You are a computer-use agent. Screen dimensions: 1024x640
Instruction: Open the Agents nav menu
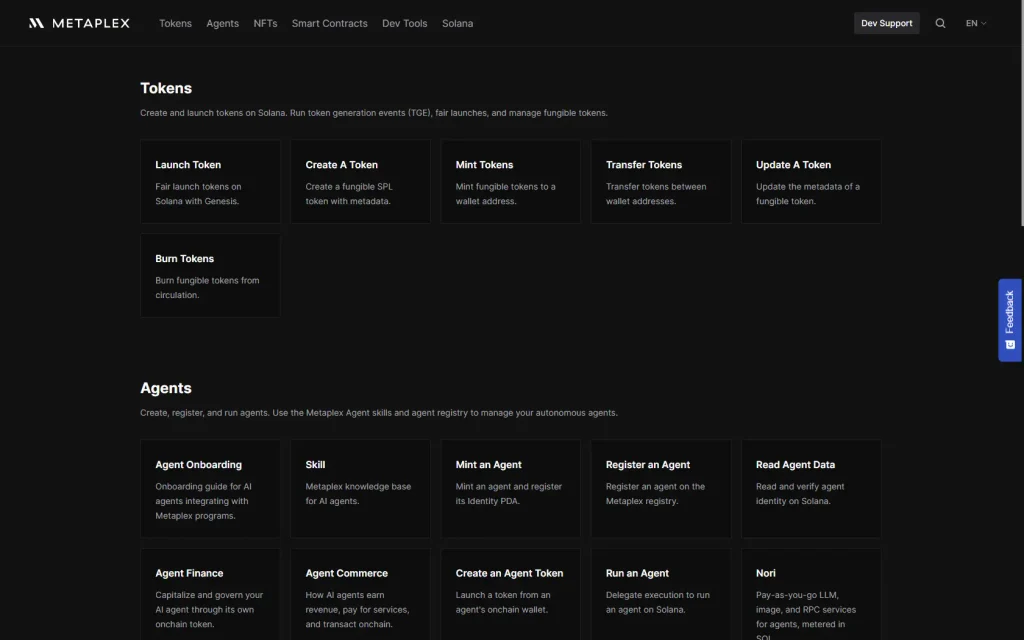[x=222, y=23]
